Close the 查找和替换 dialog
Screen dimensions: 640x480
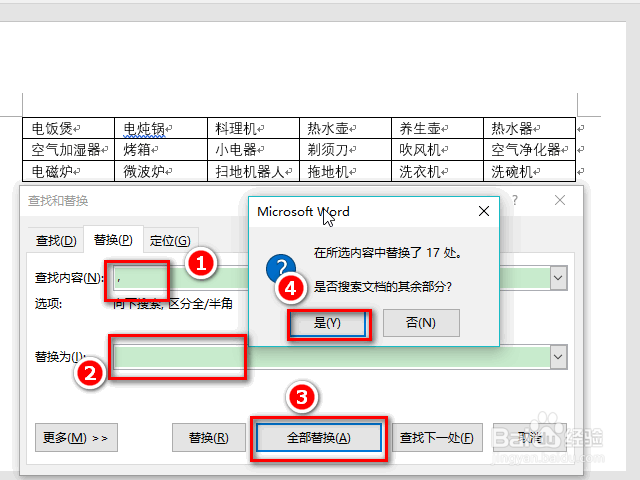click(560, 200)
